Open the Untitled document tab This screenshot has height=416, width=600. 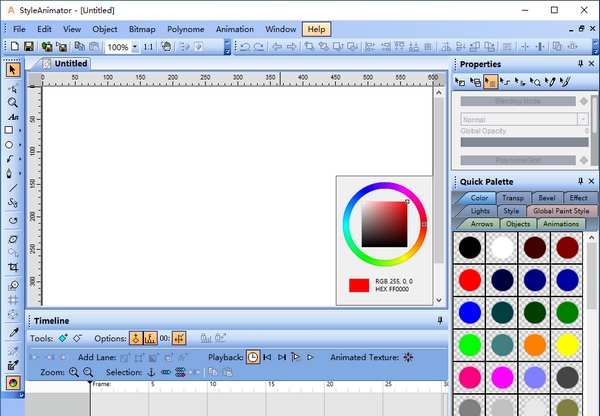(x=71, y=64)
